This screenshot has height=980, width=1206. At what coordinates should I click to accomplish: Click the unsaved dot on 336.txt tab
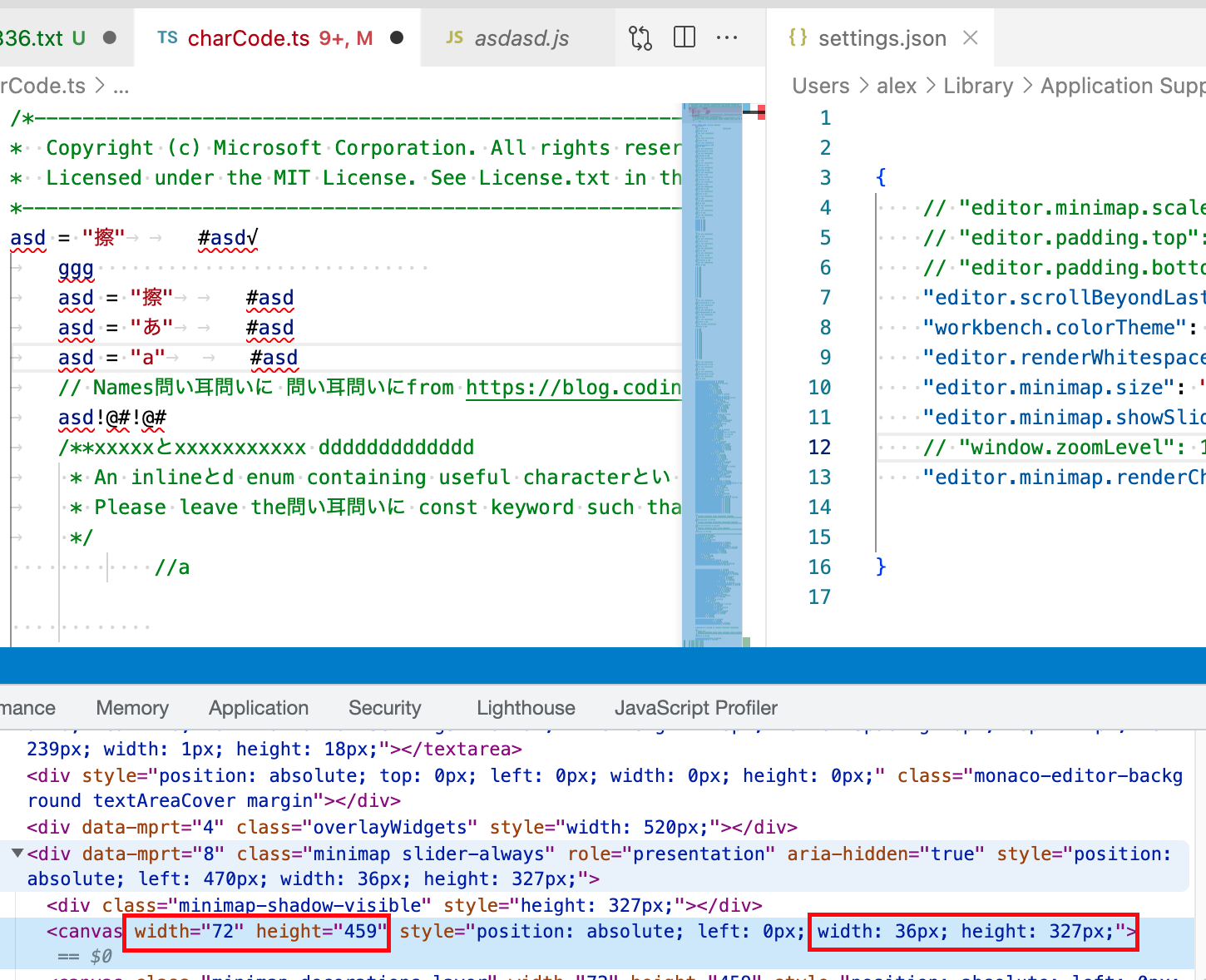coord(109,37)
